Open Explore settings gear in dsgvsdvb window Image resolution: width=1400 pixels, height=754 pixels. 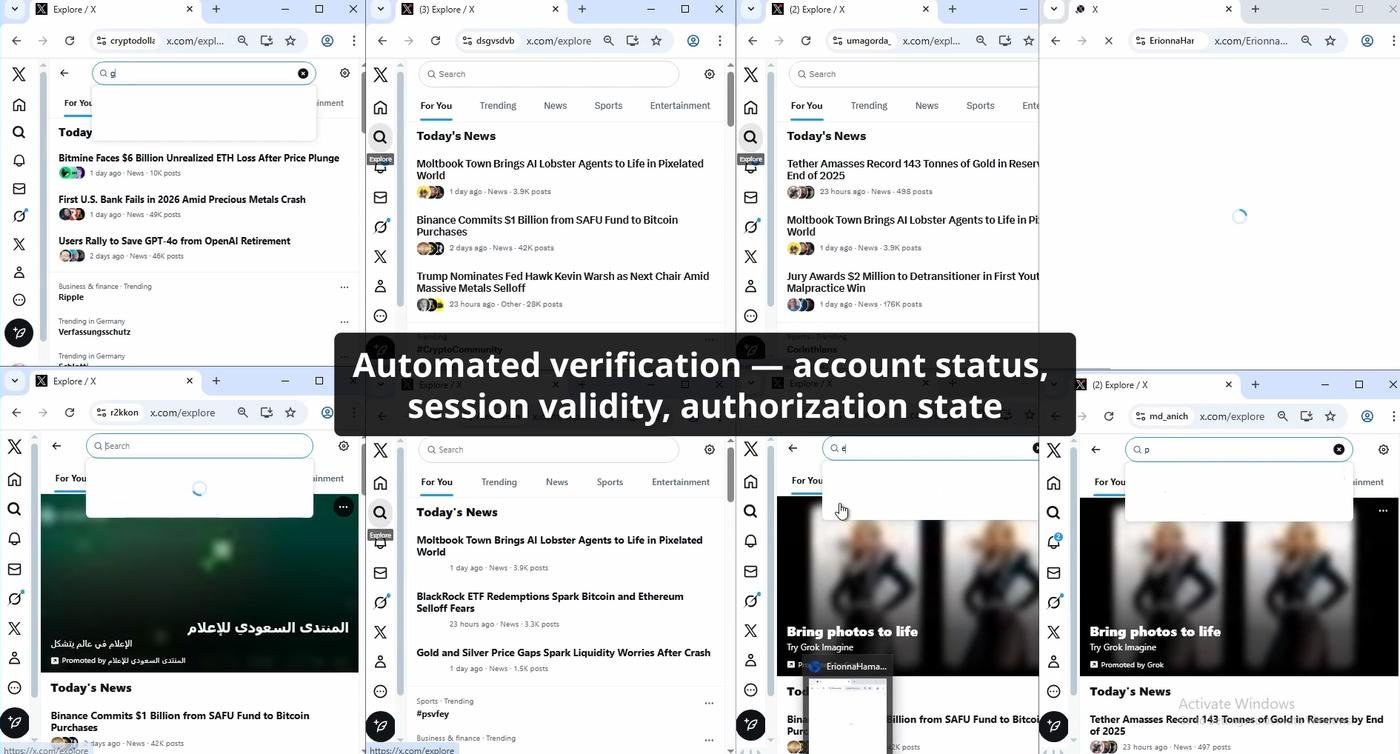pos(709,74)
